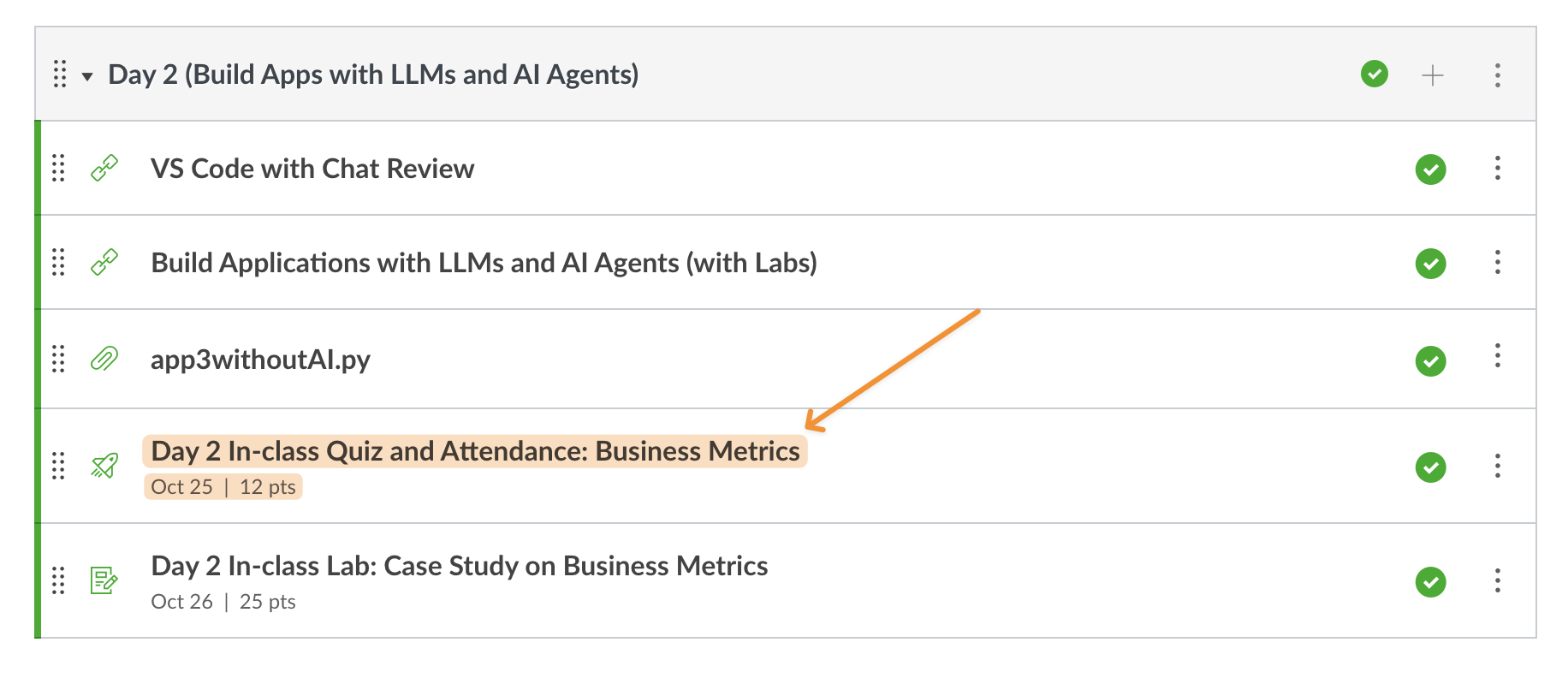Unpublish the app3withoutAI.py file item
The image size is (1568, 678).
pyautogui.click(x=1430, y=361)
